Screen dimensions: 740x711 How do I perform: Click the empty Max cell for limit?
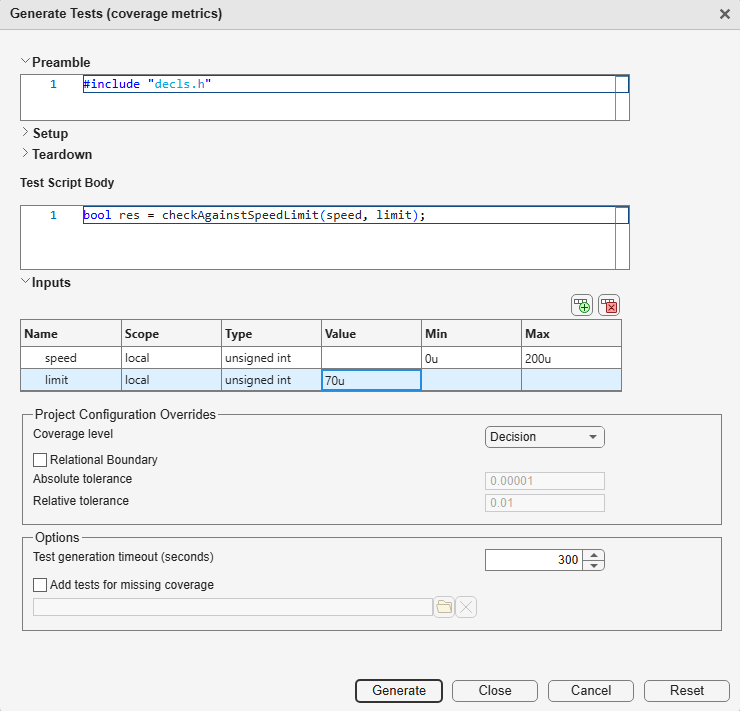[572, 380]
